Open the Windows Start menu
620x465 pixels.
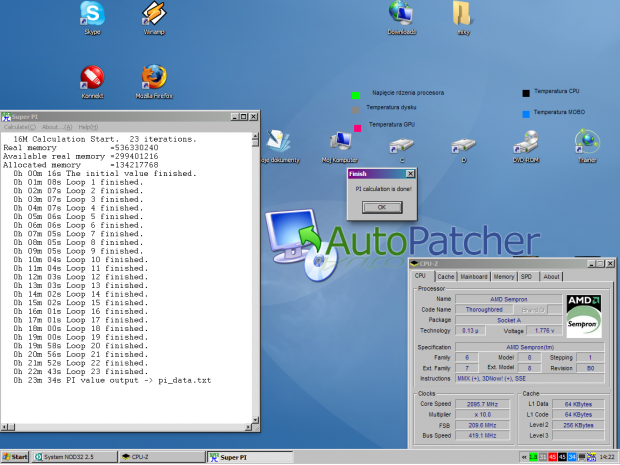pyautogui.click(x=15, y=457)
